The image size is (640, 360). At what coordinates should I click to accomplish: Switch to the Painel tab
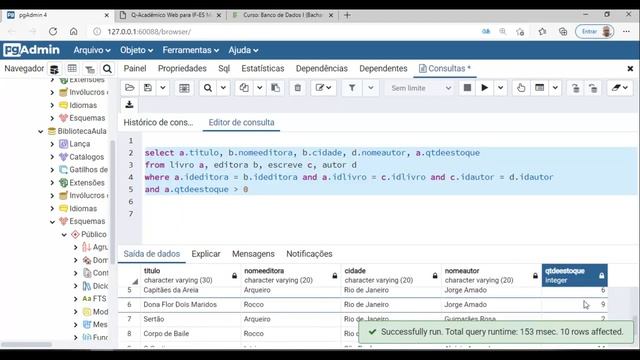coord(135,69)
